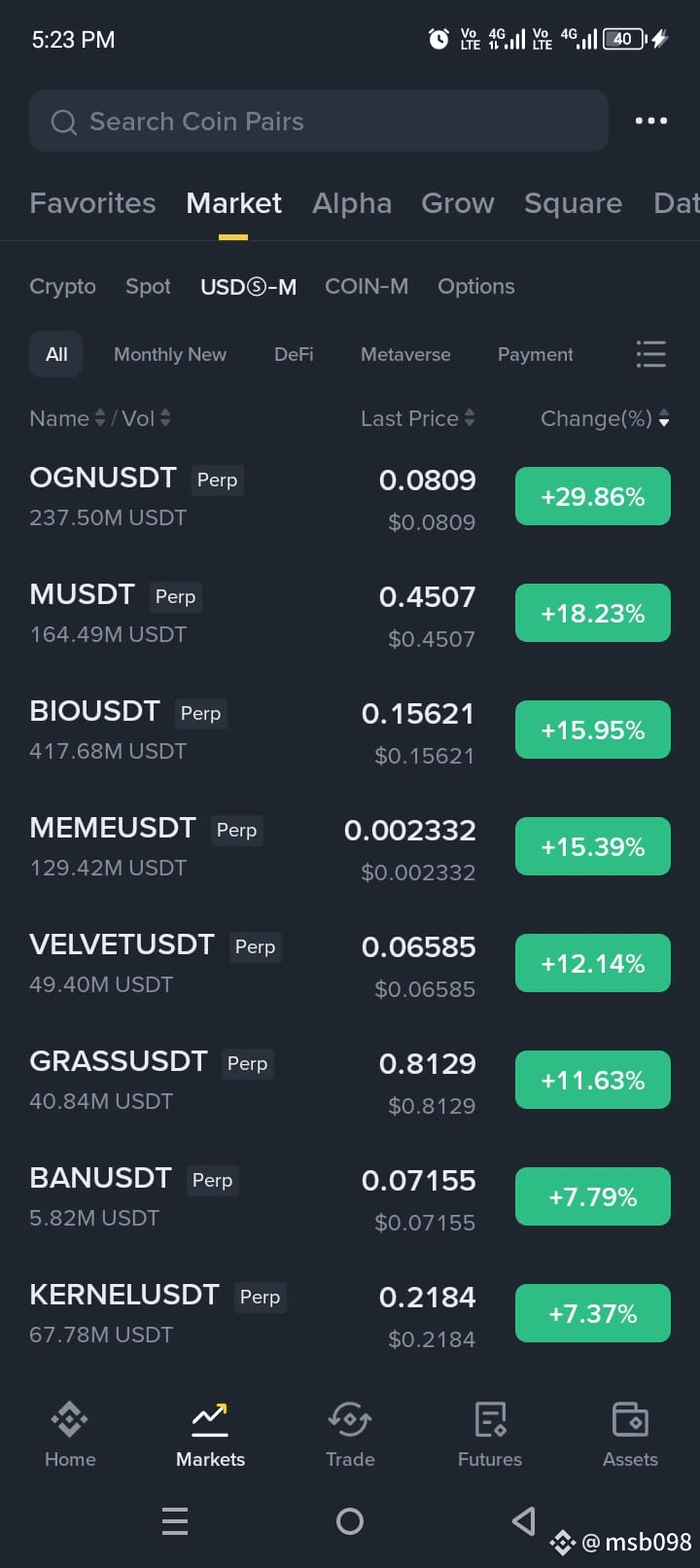Select the All filter chip
The height and width of the screenshot is (1568, 700).
(56, 354)
